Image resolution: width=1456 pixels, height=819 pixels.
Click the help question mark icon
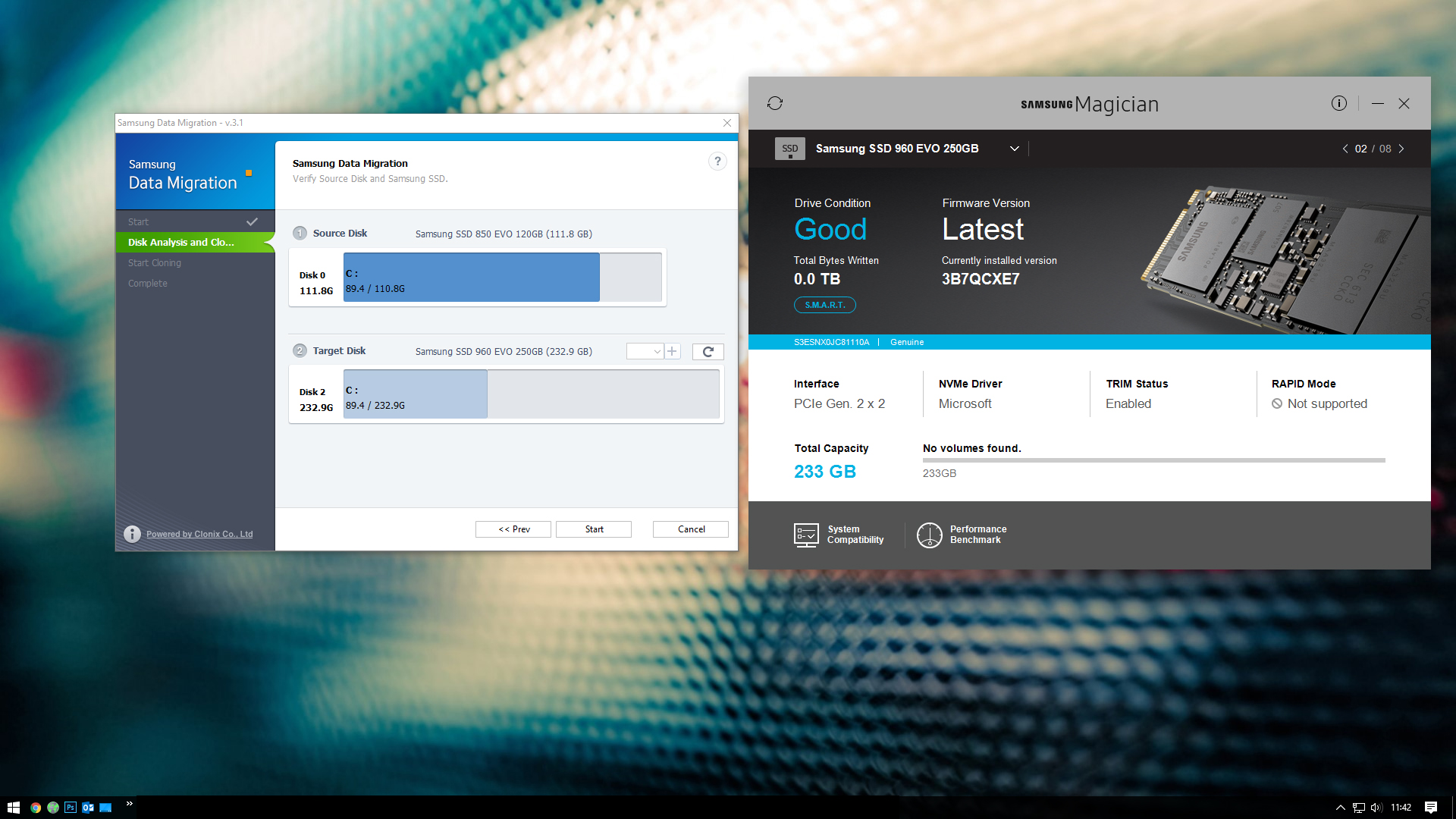[x=717, y=162]
